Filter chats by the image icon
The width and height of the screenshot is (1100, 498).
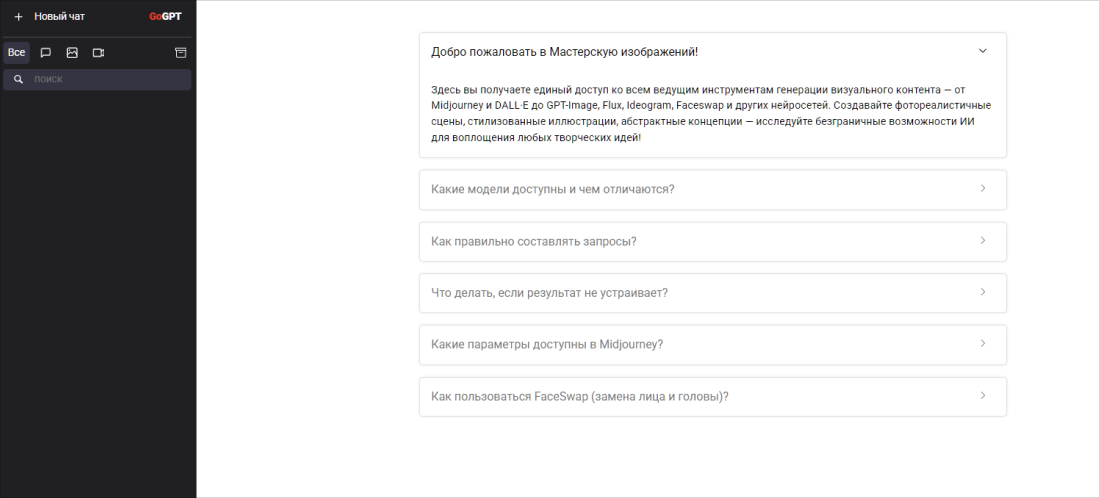click(72, 52)
